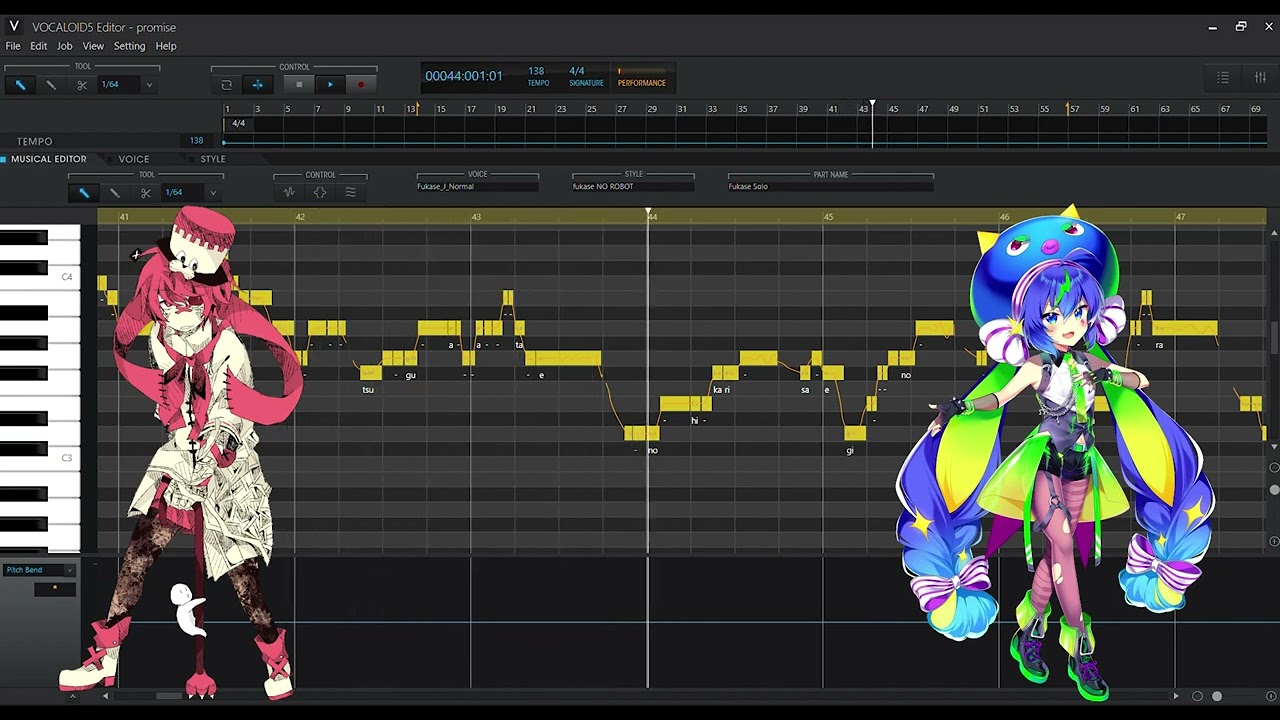Select the pencil tool in the top toolbar
The image size is (1280, 720).
[51, 85]
